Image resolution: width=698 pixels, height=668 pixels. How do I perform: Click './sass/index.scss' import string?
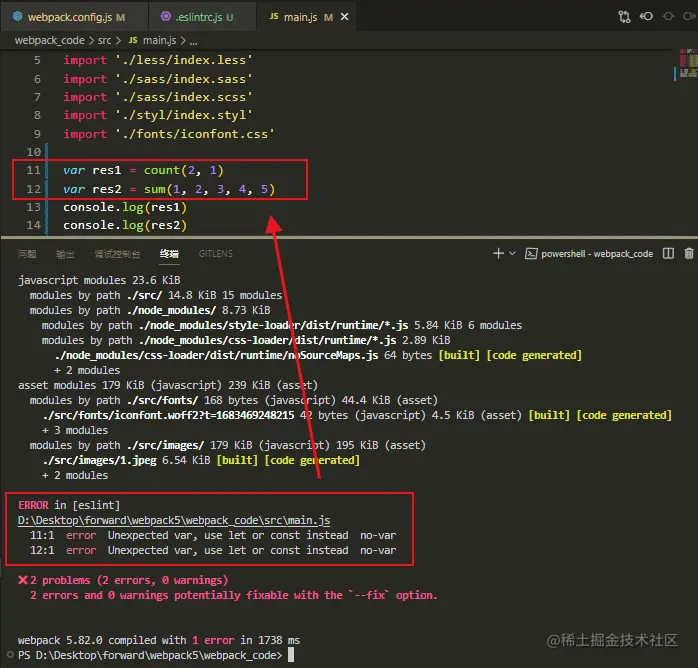pyautogui.click(x=184, y=97)
